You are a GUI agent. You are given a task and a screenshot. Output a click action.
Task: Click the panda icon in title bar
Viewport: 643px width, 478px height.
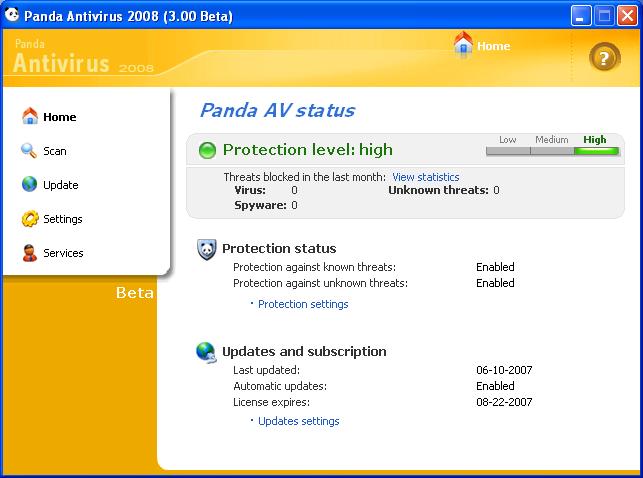(x=12, y=15)
